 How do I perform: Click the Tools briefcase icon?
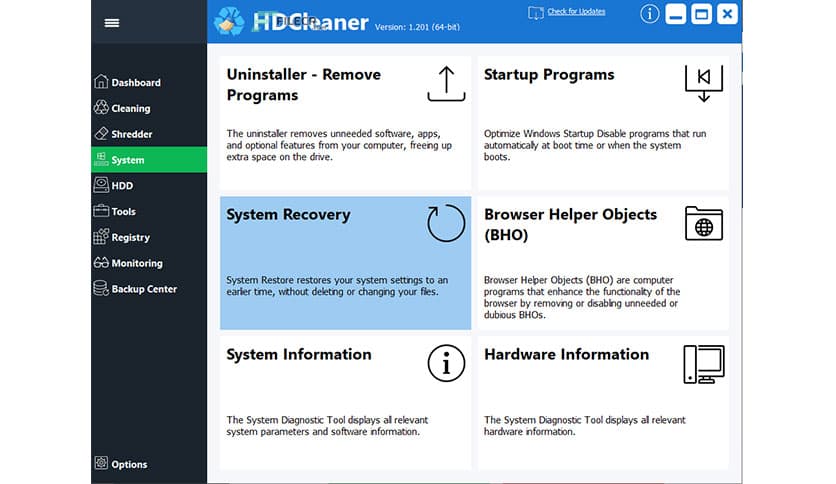click(x=101, y=211)
